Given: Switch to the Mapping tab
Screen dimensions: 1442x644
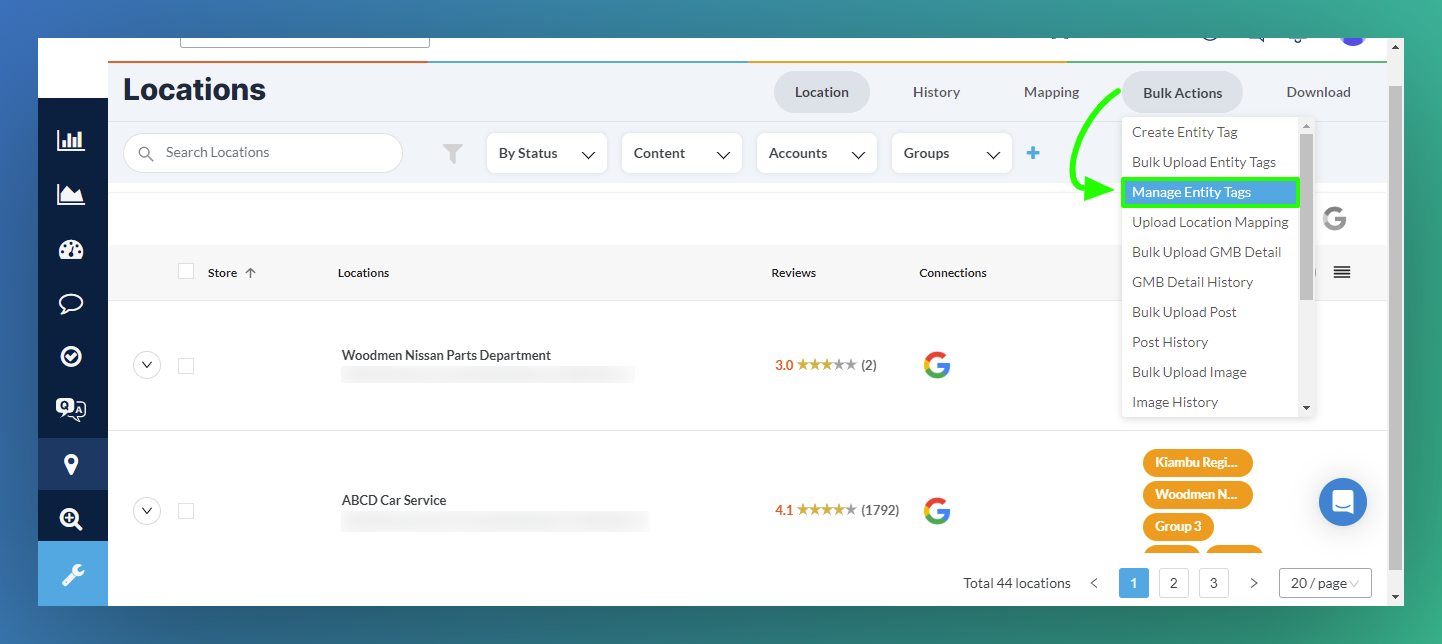Looking at the screenshot, I should point(1051,92).
